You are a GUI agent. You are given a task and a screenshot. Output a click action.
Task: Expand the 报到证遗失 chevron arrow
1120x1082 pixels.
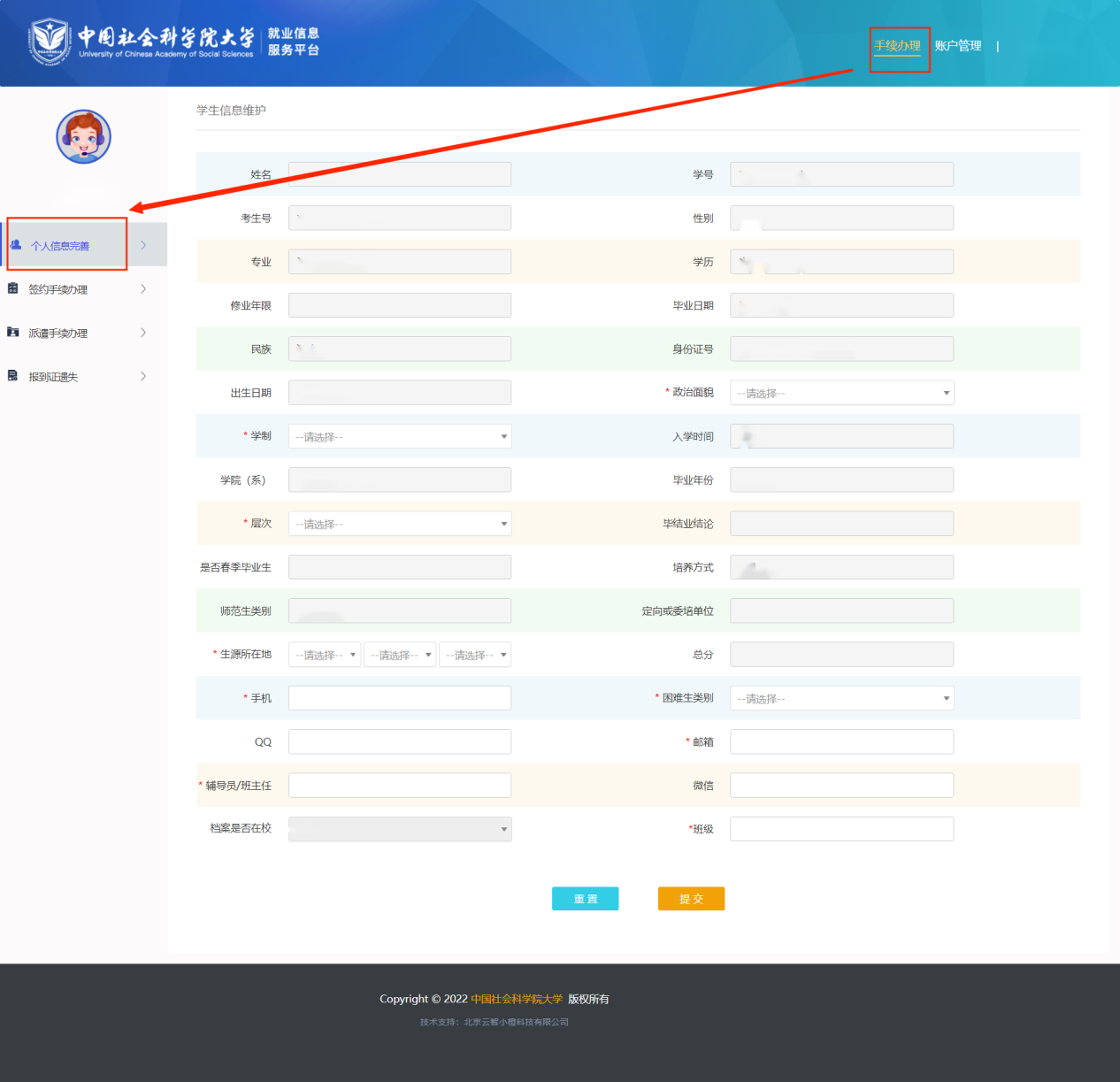143,376
